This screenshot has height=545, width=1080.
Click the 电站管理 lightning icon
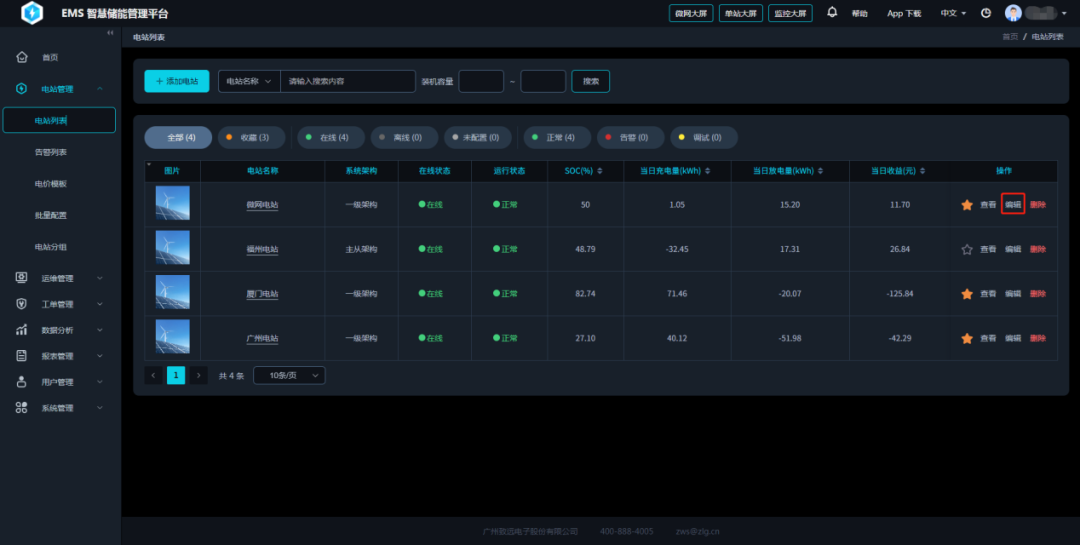pyautogui.click(x=21, y=89)
